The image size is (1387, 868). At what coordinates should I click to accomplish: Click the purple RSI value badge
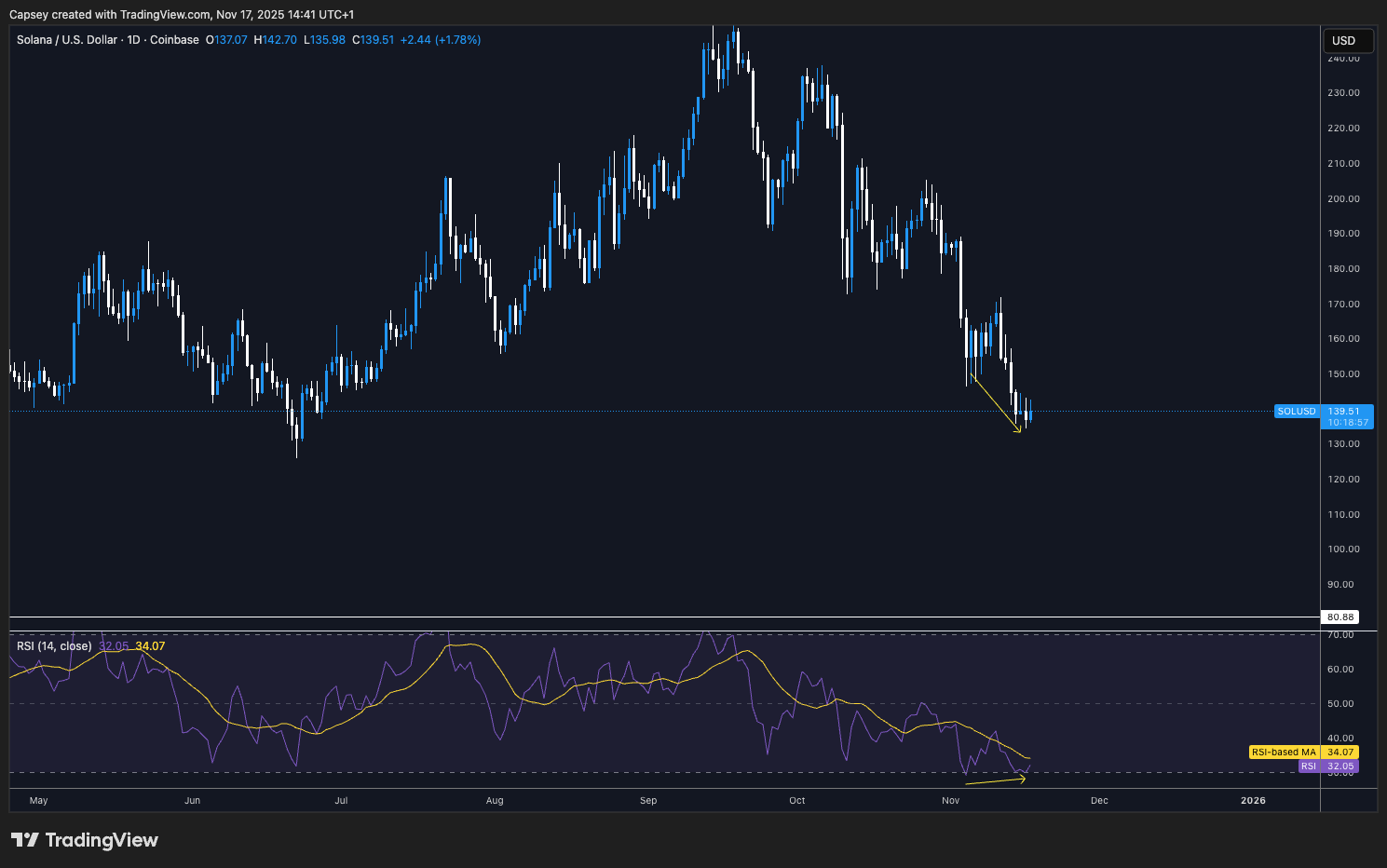point(1328,766)
